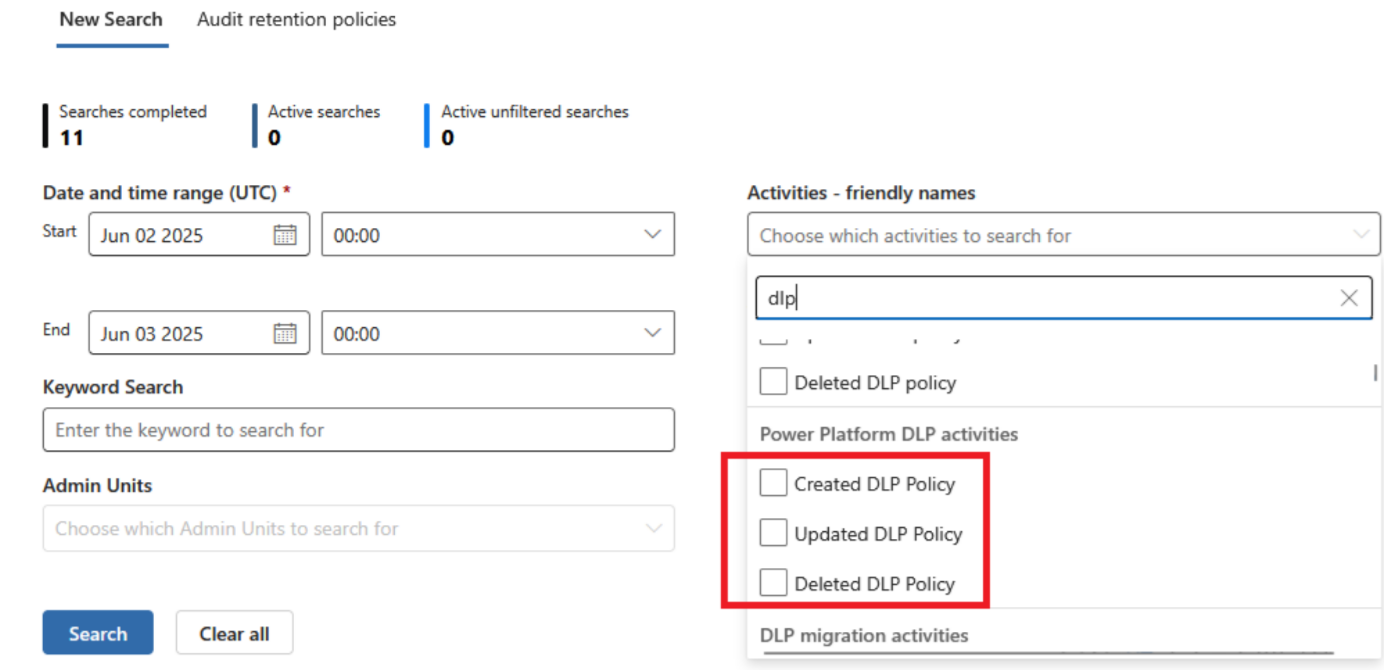Switch to the Audit retention policies tab
The image size is (1384, 670).
(296, 19)
